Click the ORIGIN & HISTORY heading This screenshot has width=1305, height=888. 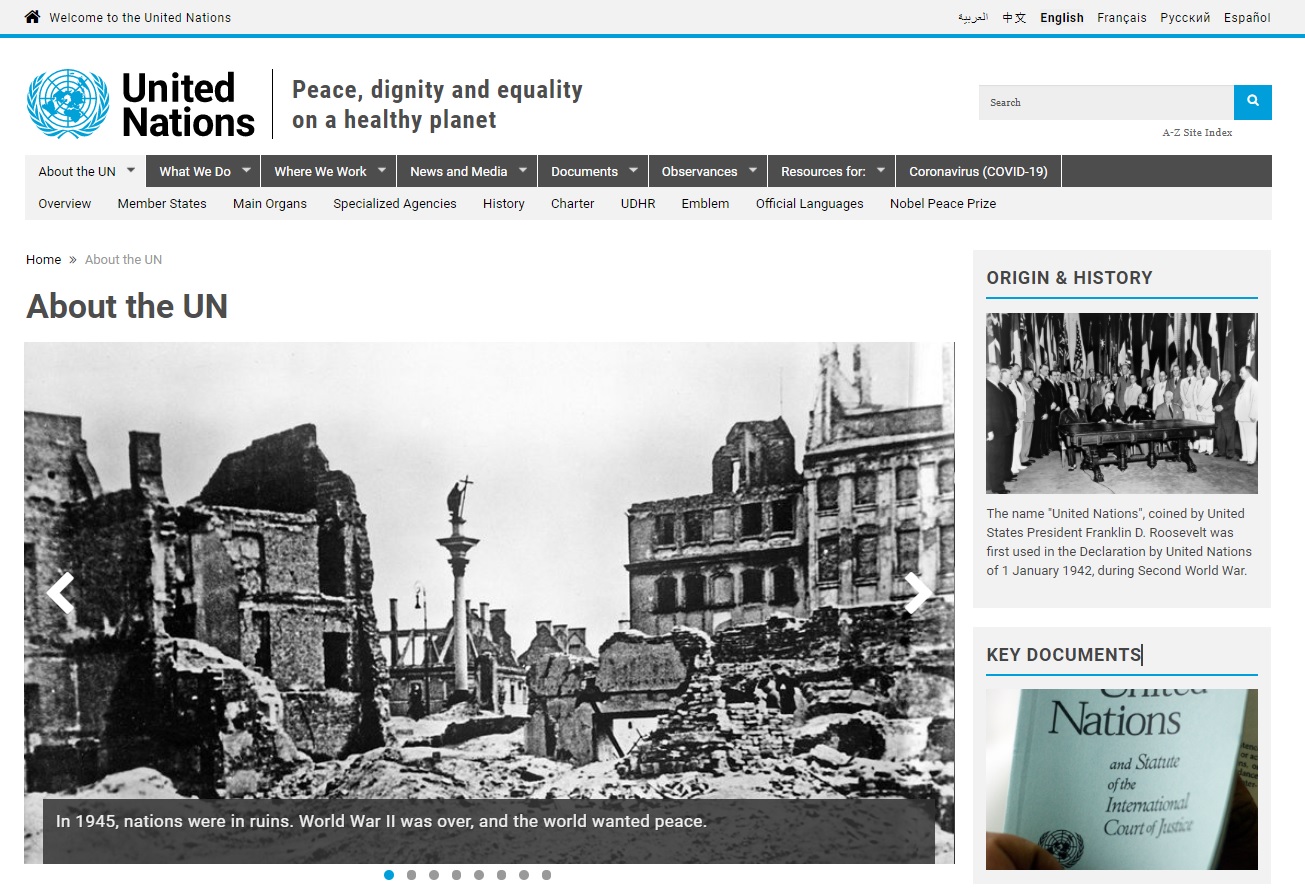[1069, 278]
